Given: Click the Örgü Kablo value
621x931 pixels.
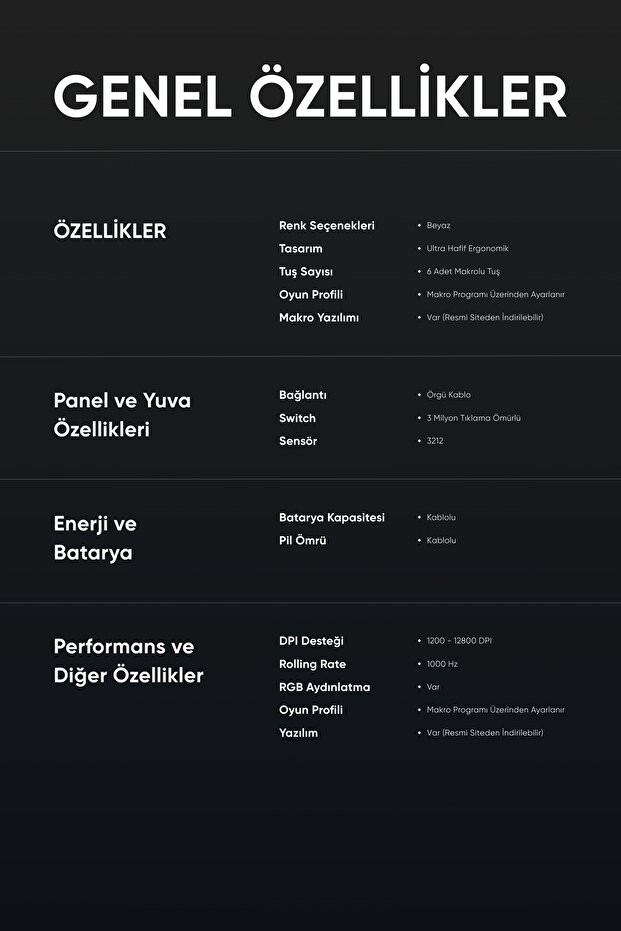Looking at the screenshot, I should pos(448,395).
